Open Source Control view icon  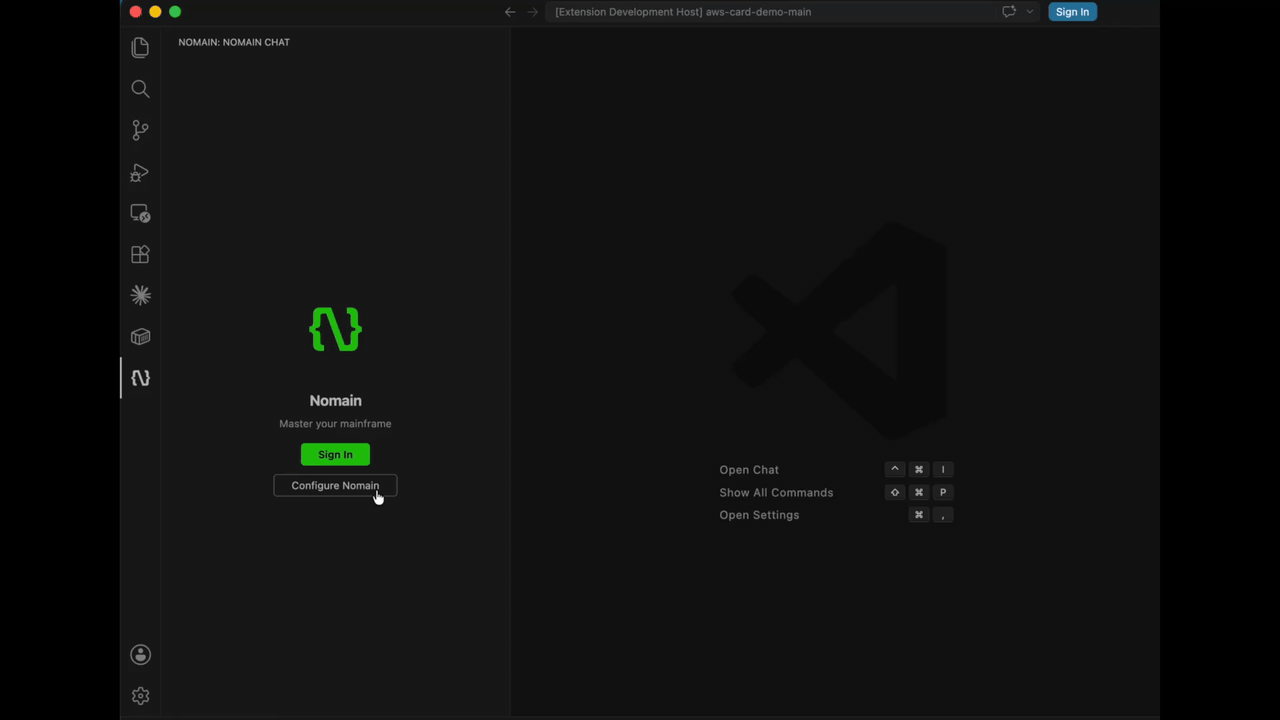click(x=140, y=130)
